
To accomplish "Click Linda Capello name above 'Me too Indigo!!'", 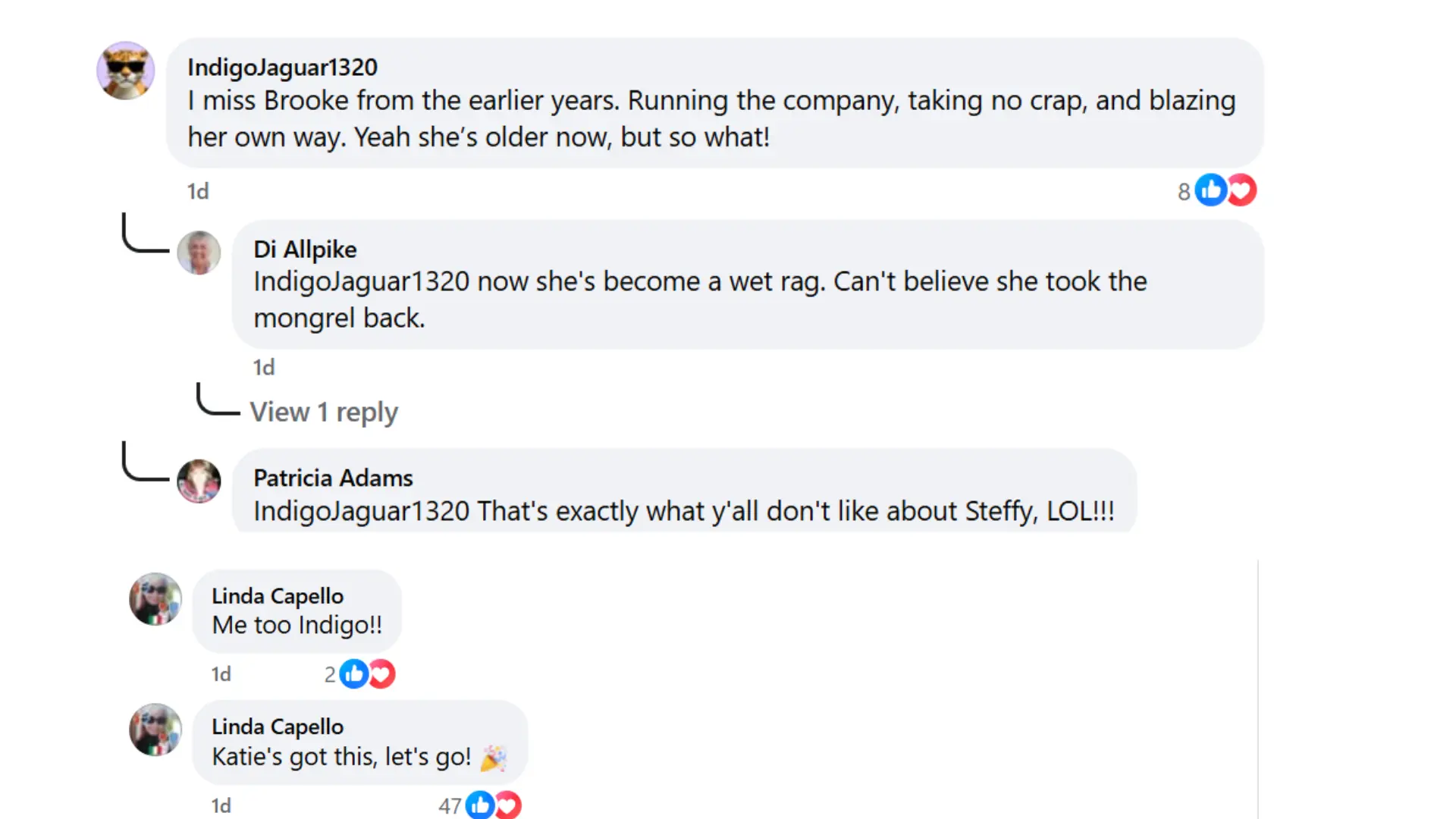I will click(278, 597).
